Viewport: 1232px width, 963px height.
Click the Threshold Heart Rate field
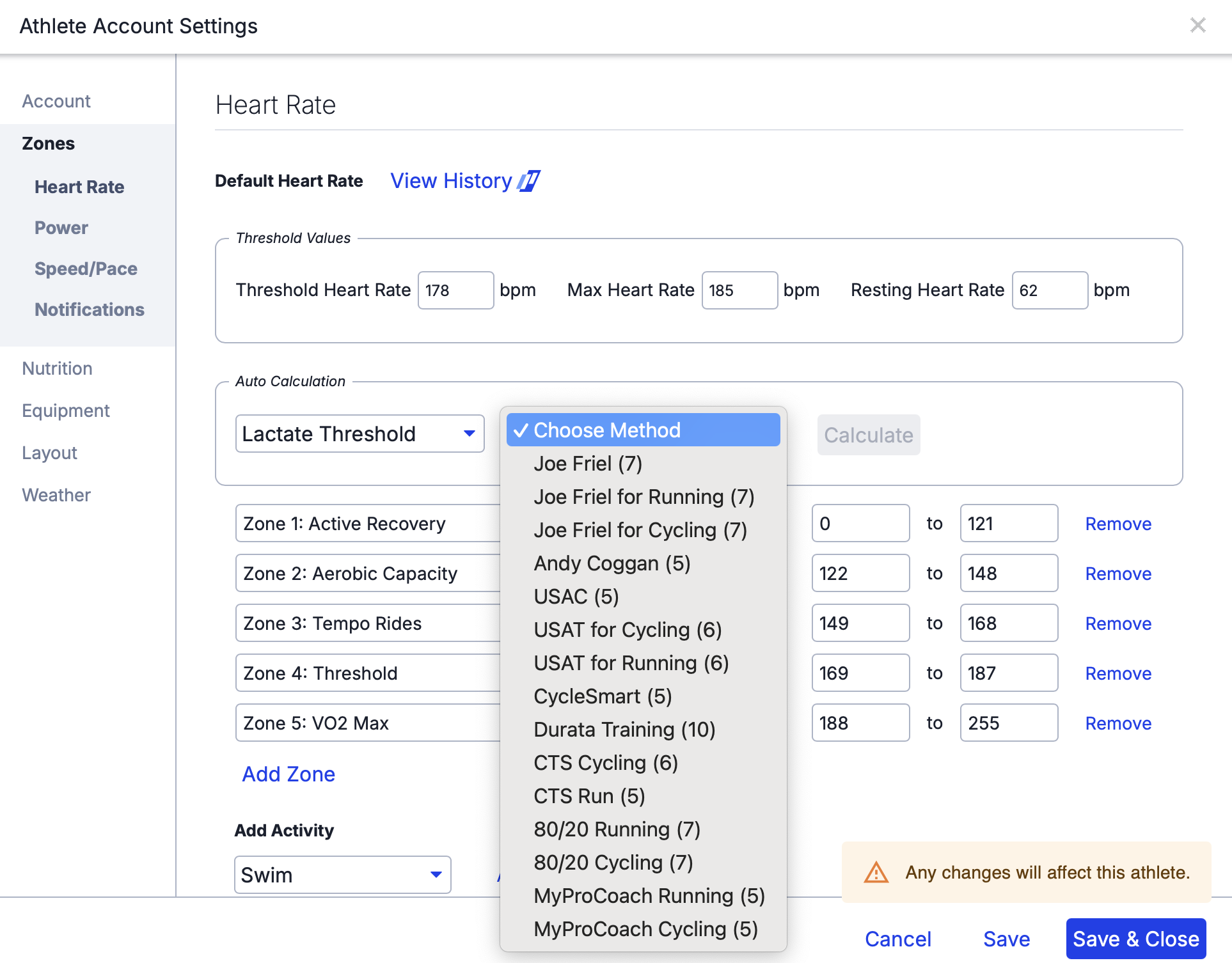click(455, 290)
